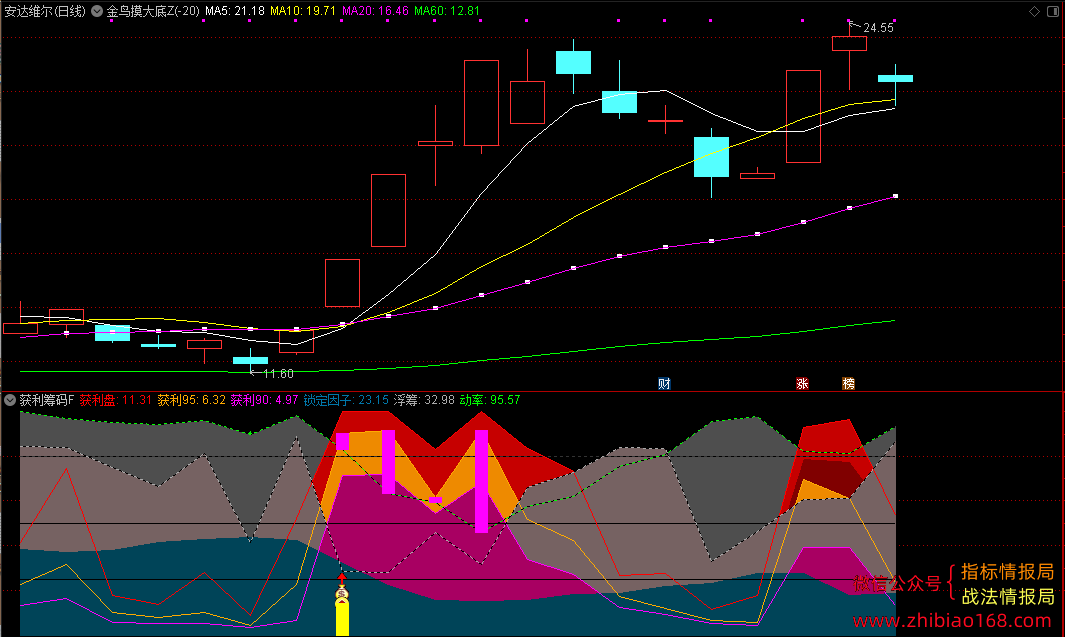The image size is (1065, 637).
Task: Click the 11.60 low price label
Action: tap(278, 374)
